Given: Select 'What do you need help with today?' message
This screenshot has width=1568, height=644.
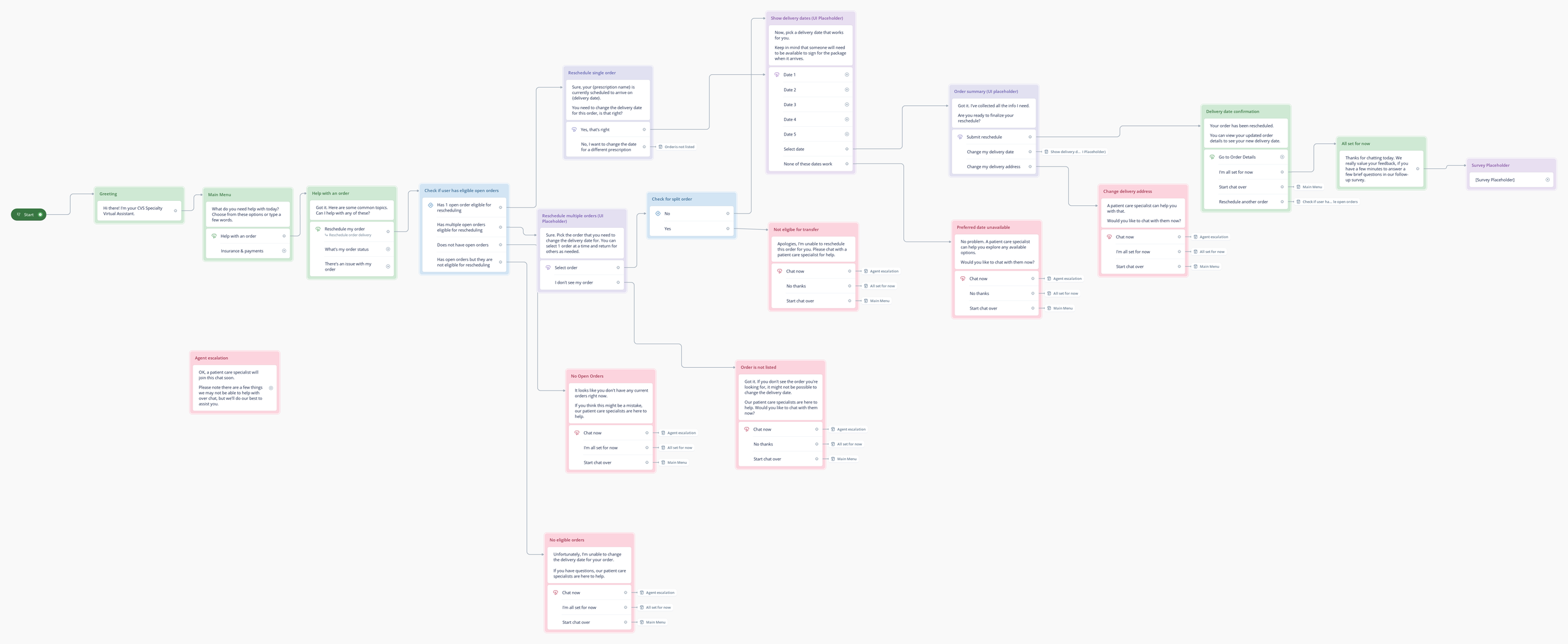Looking at the screenshot, I should [x=248, y=215].
